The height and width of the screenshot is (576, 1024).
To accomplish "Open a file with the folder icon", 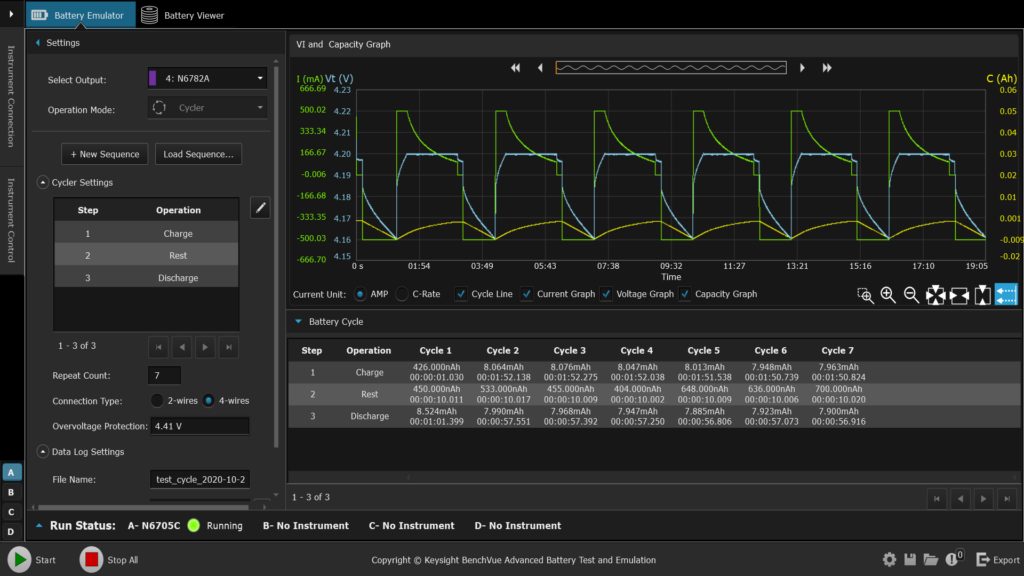I will point(931,559).
